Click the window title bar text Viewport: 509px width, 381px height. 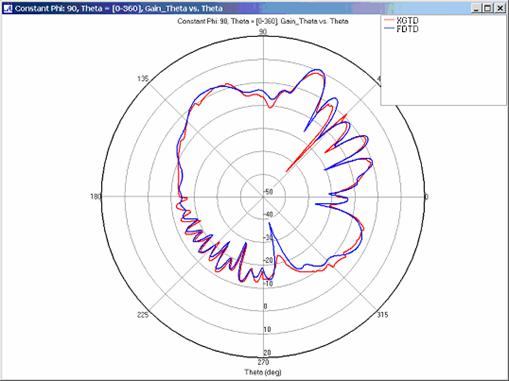pos(119,8)
